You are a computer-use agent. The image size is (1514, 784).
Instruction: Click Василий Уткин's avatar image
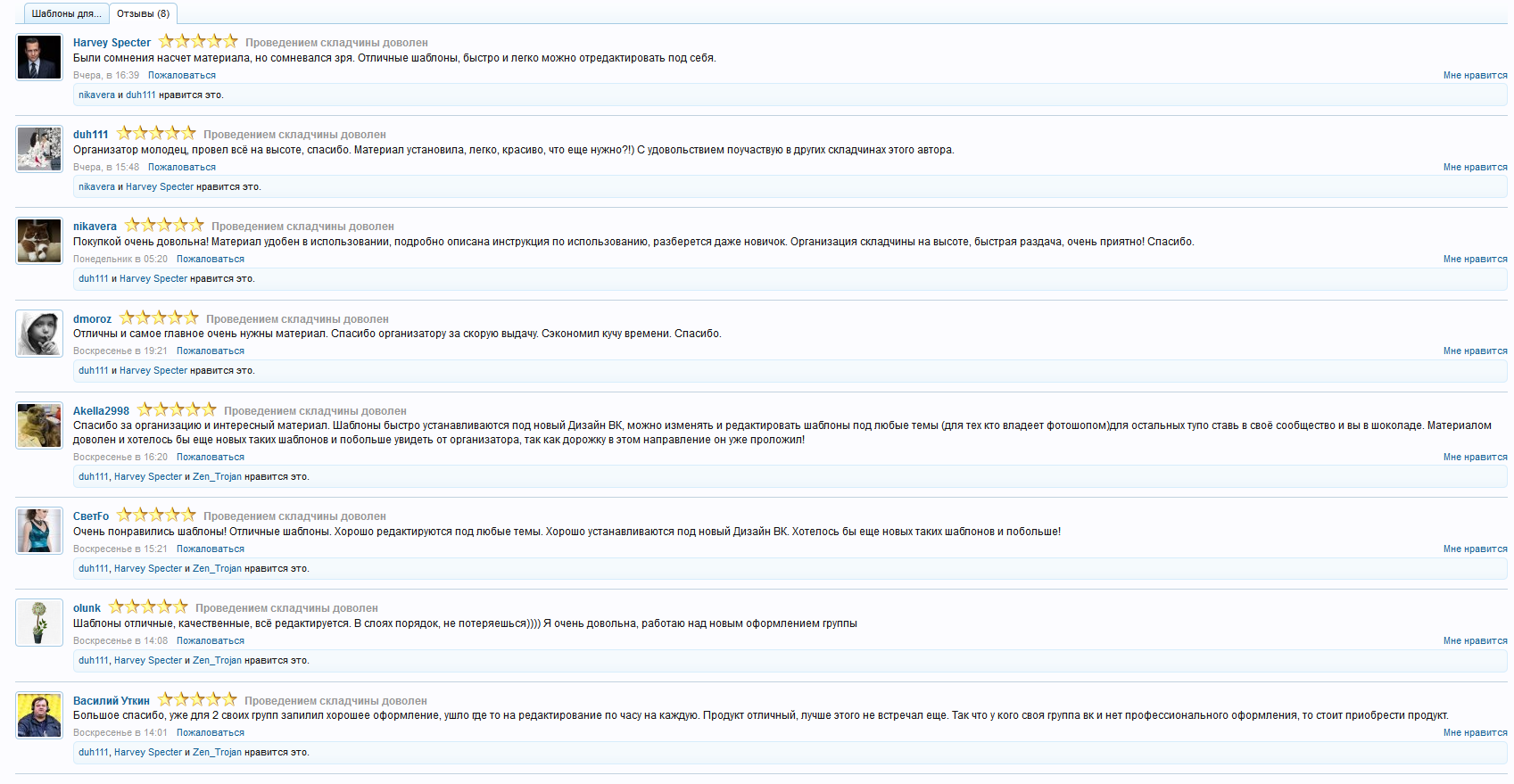click(x=39, y=715)
